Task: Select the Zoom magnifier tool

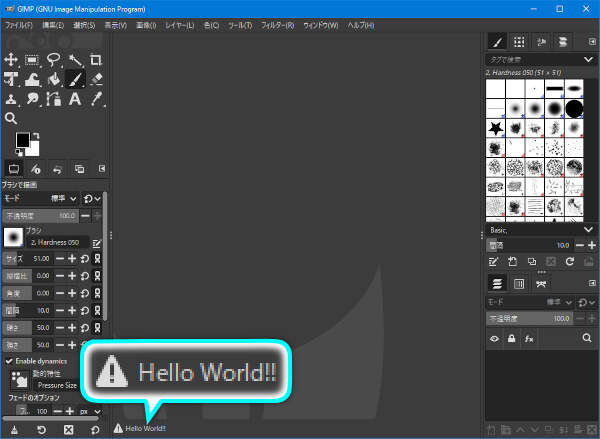Action: (12, 119)
